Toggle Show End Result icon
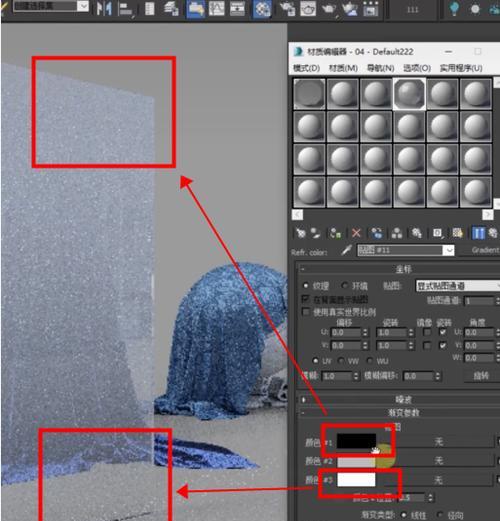 tap(478, 233)
